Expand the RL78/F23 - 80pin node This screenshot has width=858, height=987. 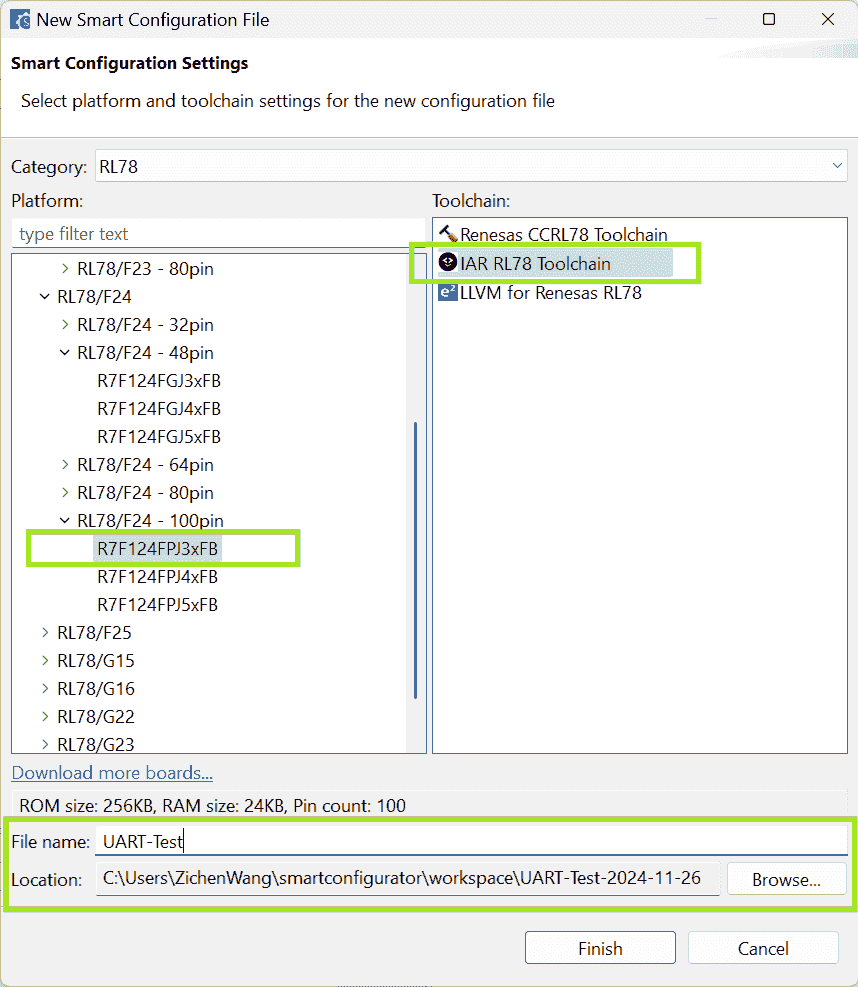click(x=65, y=269)
